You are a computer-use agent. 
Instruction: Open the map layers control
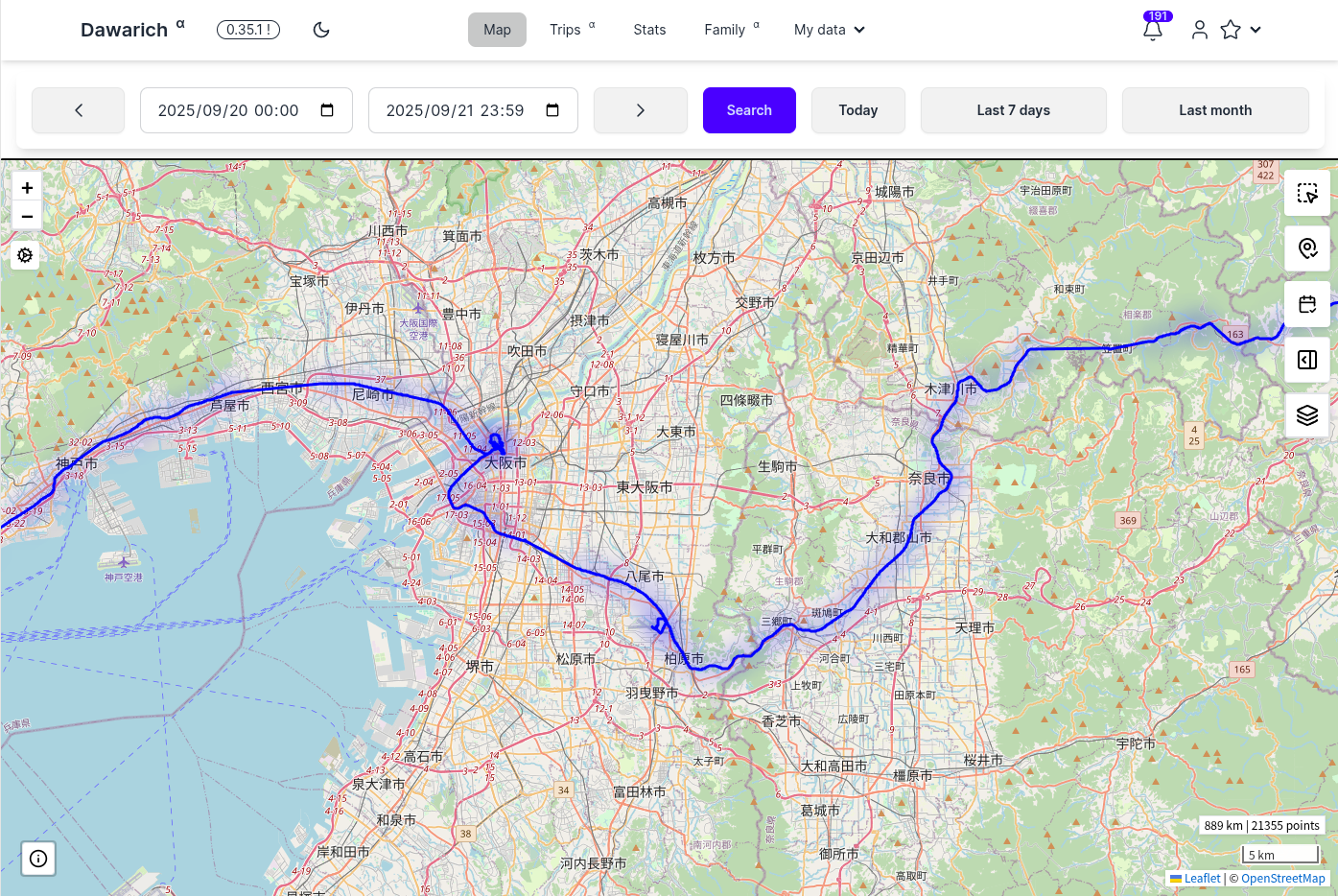coord(1306,415)
